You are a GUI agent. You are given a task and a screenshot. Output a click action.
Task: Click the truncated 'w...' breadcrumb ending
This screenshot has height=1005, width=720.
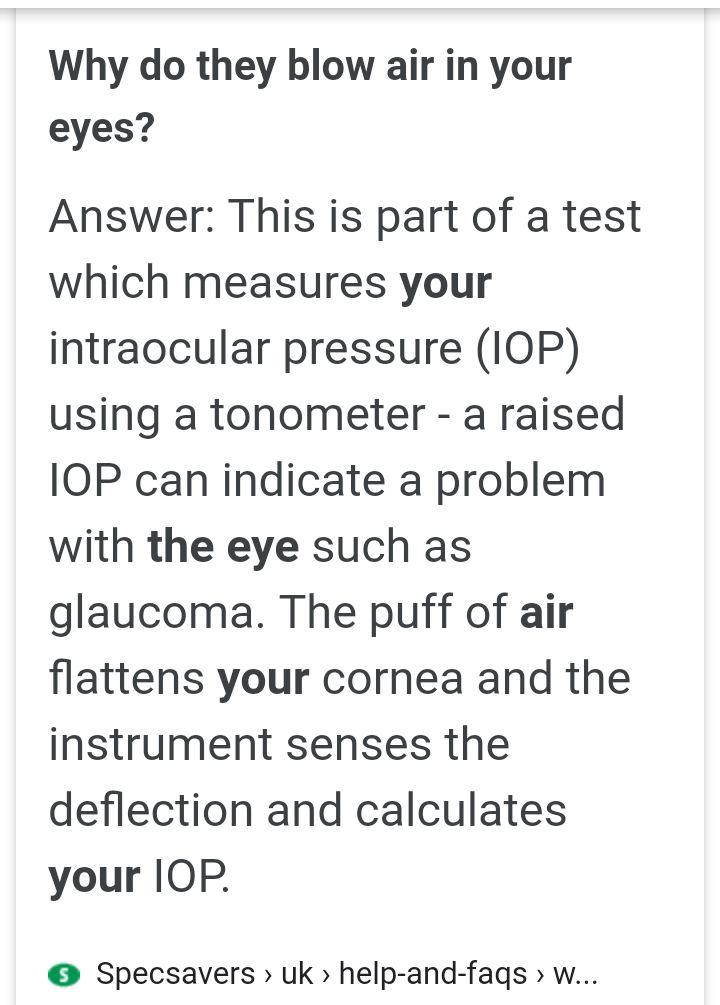pyautogui.click(x=575, y=976)
